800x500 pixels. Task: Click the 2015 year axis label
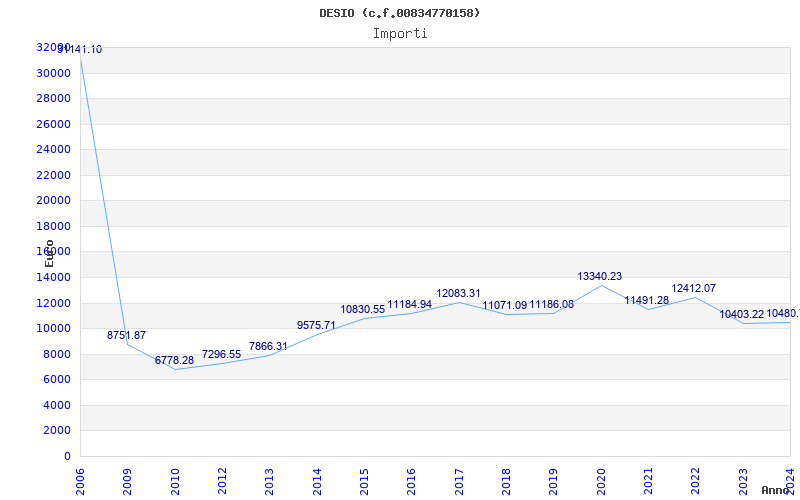[x=364, y=481]
